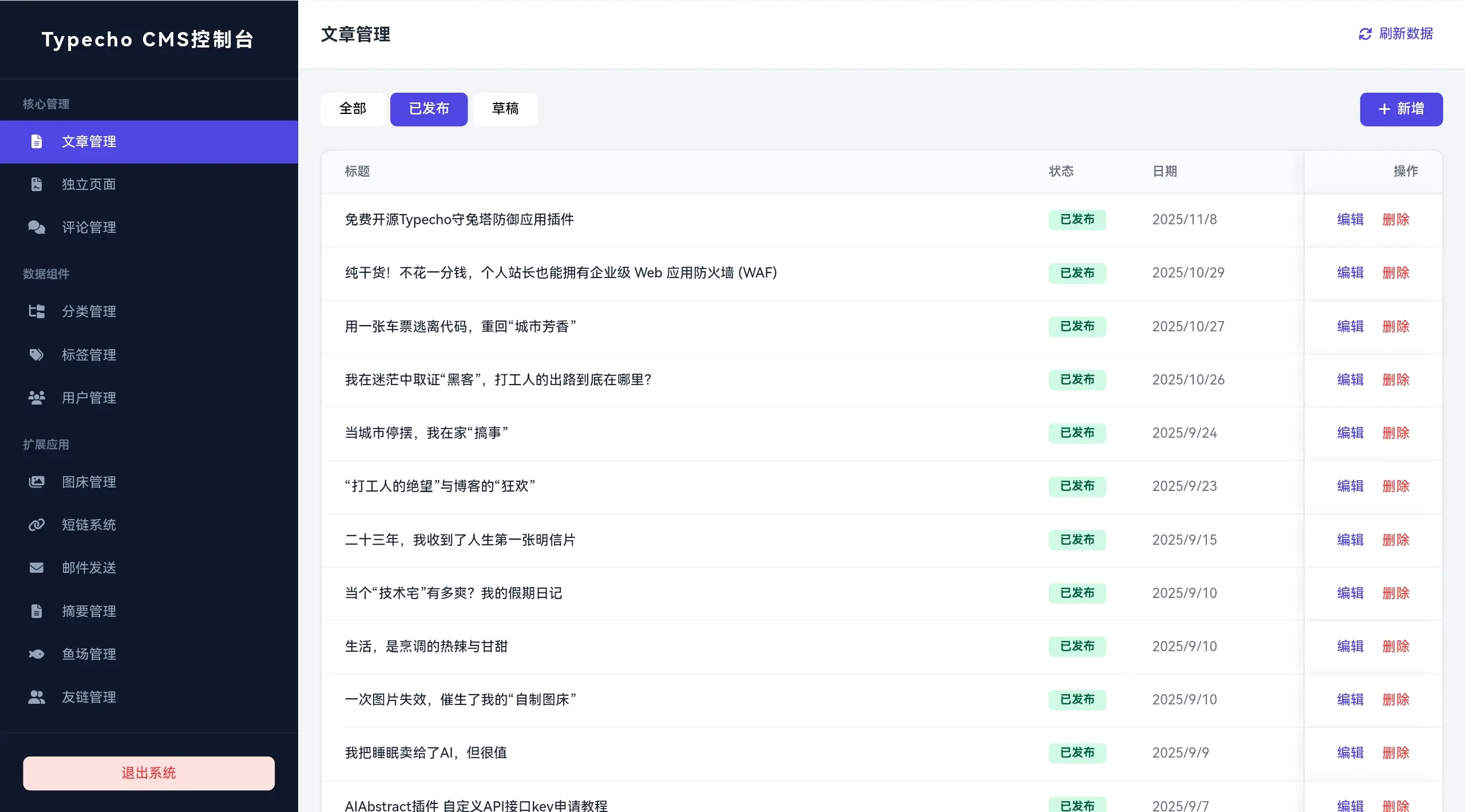Click the 标签管理 tags icon

(37, 355)
